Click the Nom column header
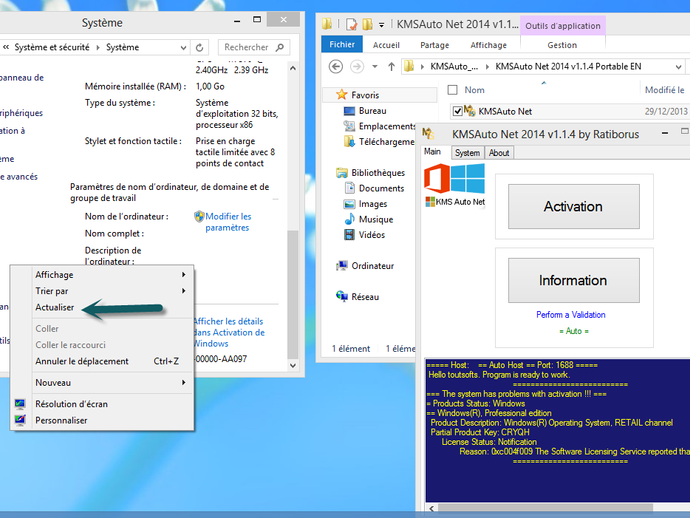690x518 pixels. [474, 90]
